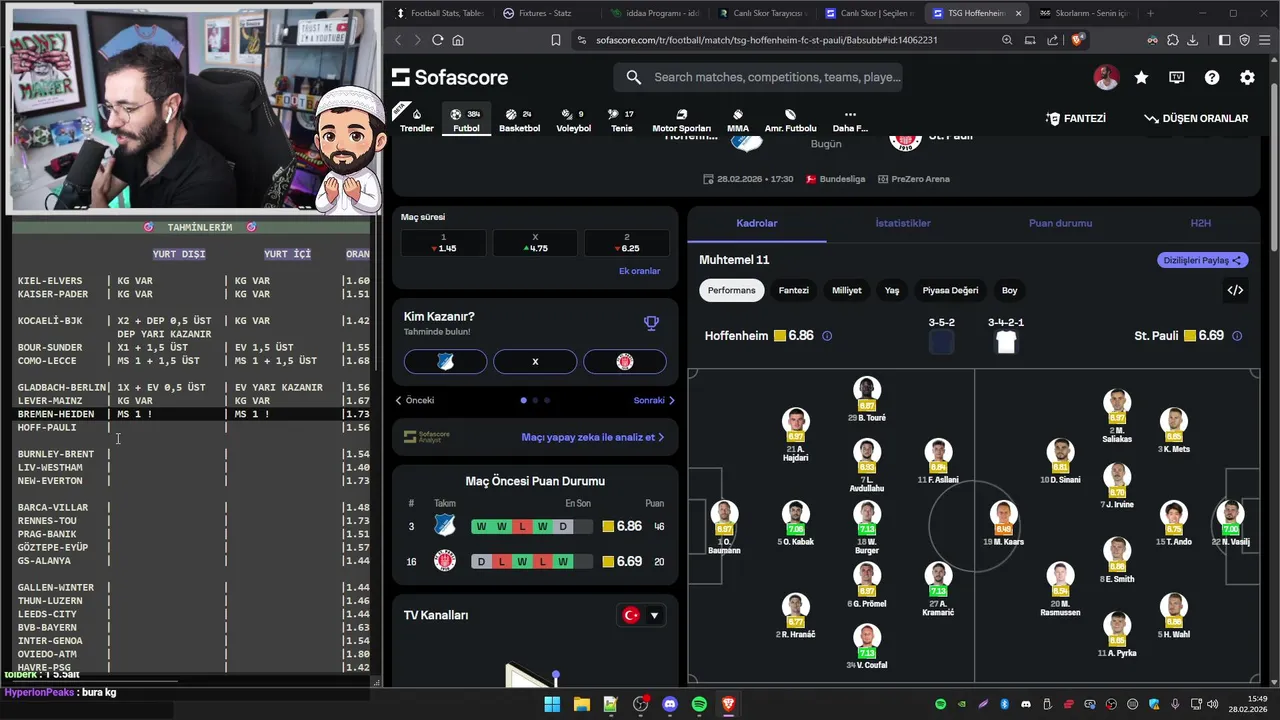Select the Fantezi filter chip
The image size is (1280, 720).
pos(794,290)
